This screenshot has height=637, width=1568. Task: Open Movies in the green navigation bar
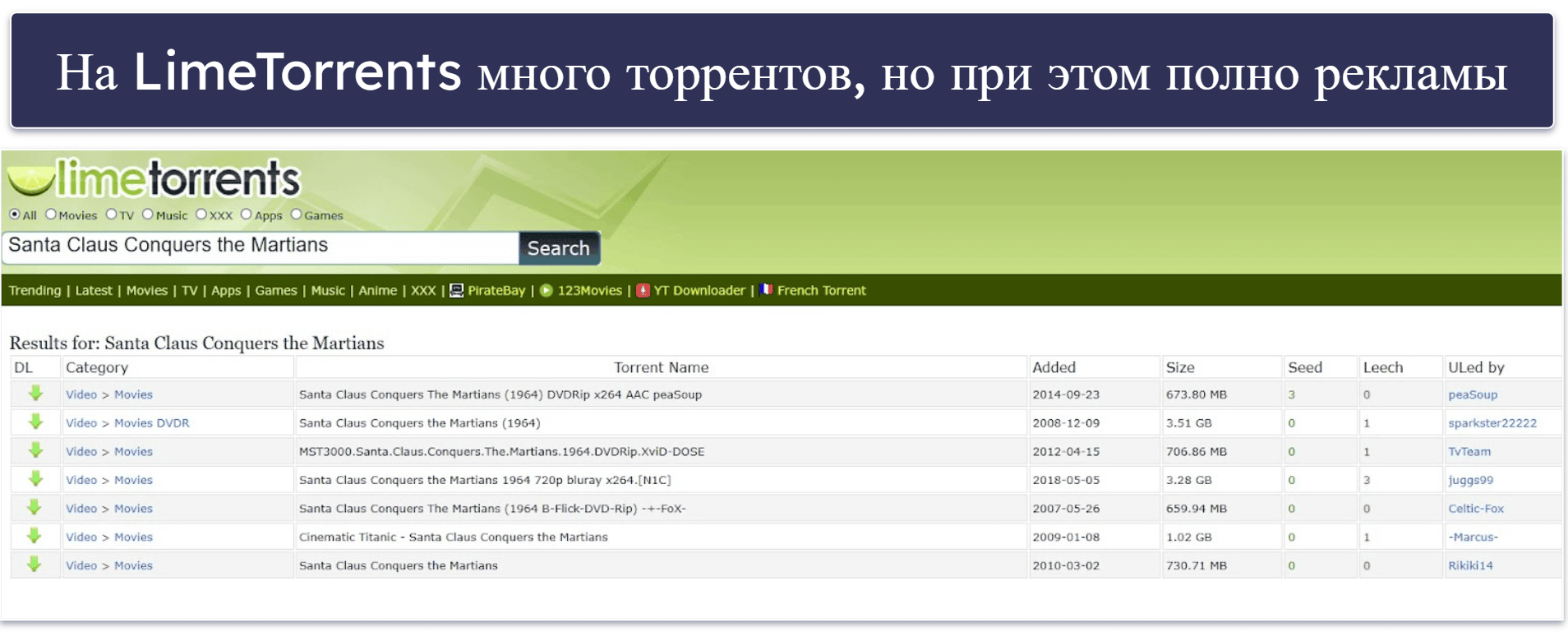(x=147, y=290)
